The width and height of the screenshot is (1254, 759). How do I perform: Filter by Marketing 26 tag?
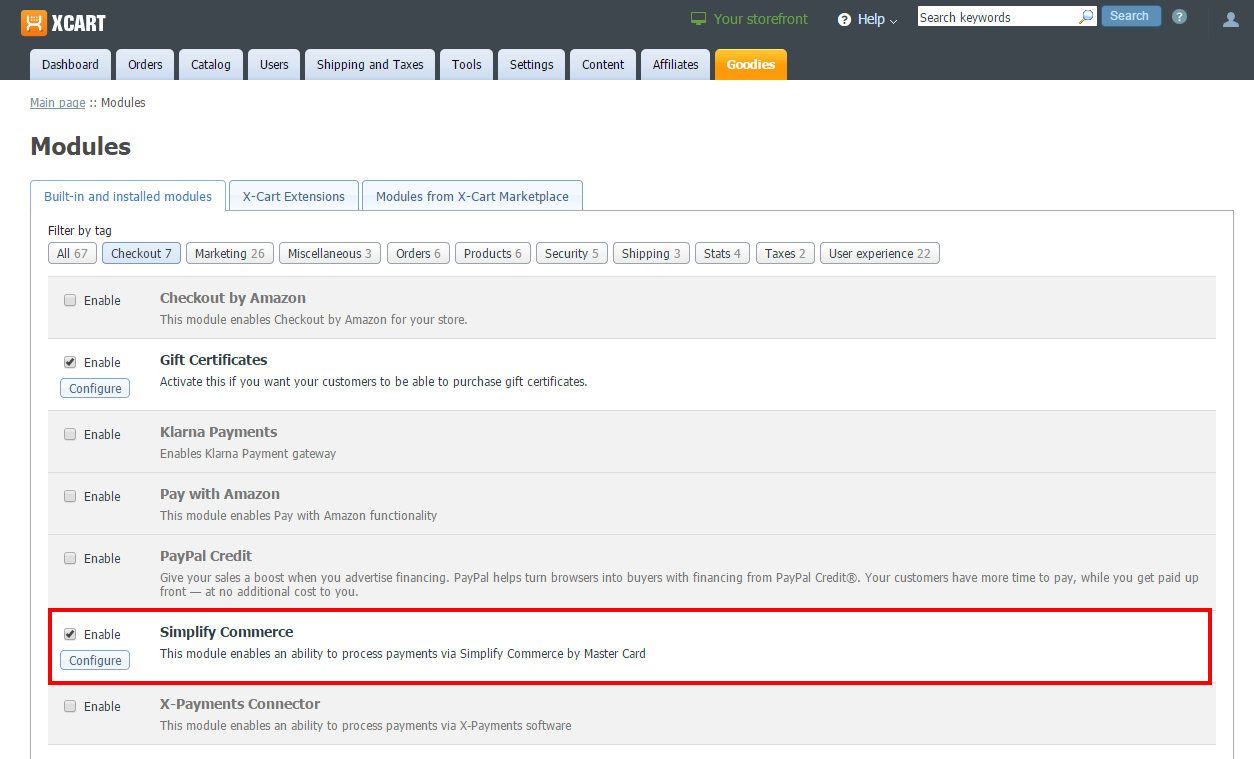pos(230,253)
